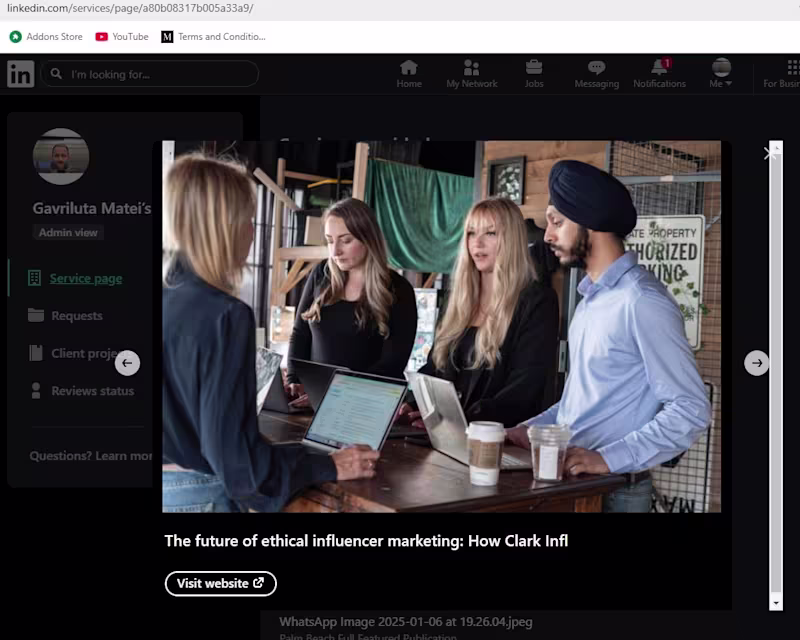Click Questions? Learn more link
Screen dimensions: 800x640
click(91, 456)
